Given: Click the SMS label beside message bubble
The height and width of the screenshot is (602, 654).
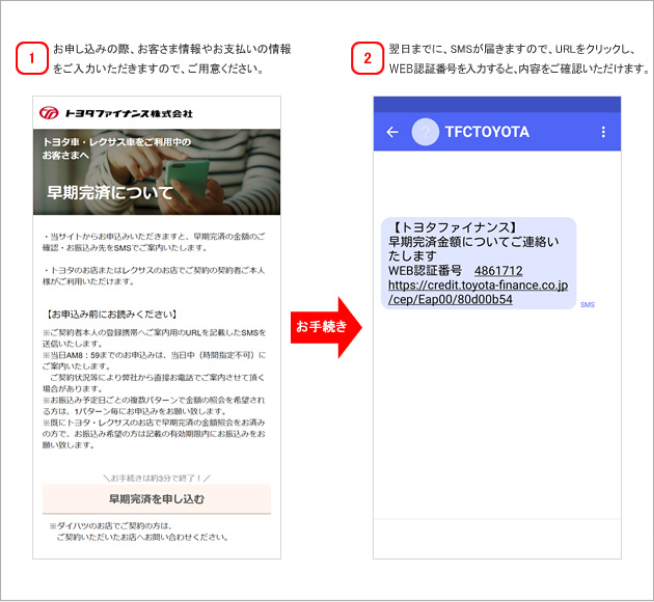Looking at the screenshot, I should pyautogui.click(x=587, y=305).
